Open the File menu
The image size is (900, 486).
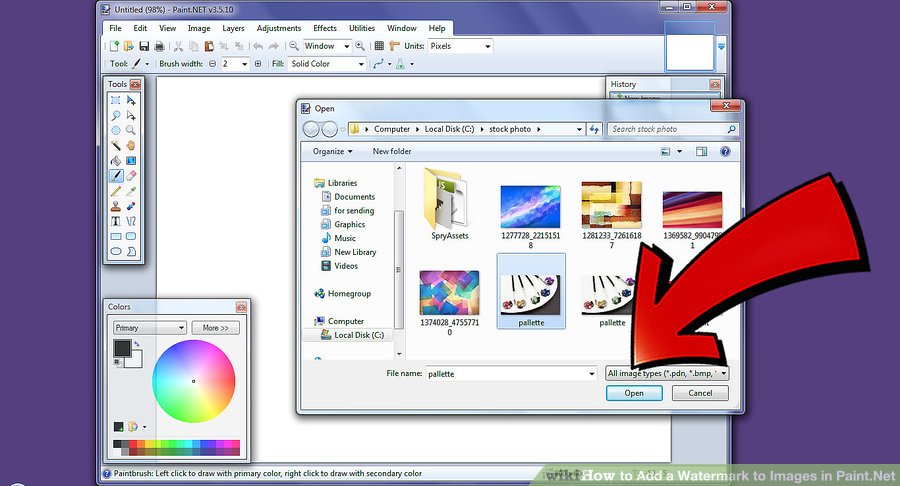click(x=115, y=28)
